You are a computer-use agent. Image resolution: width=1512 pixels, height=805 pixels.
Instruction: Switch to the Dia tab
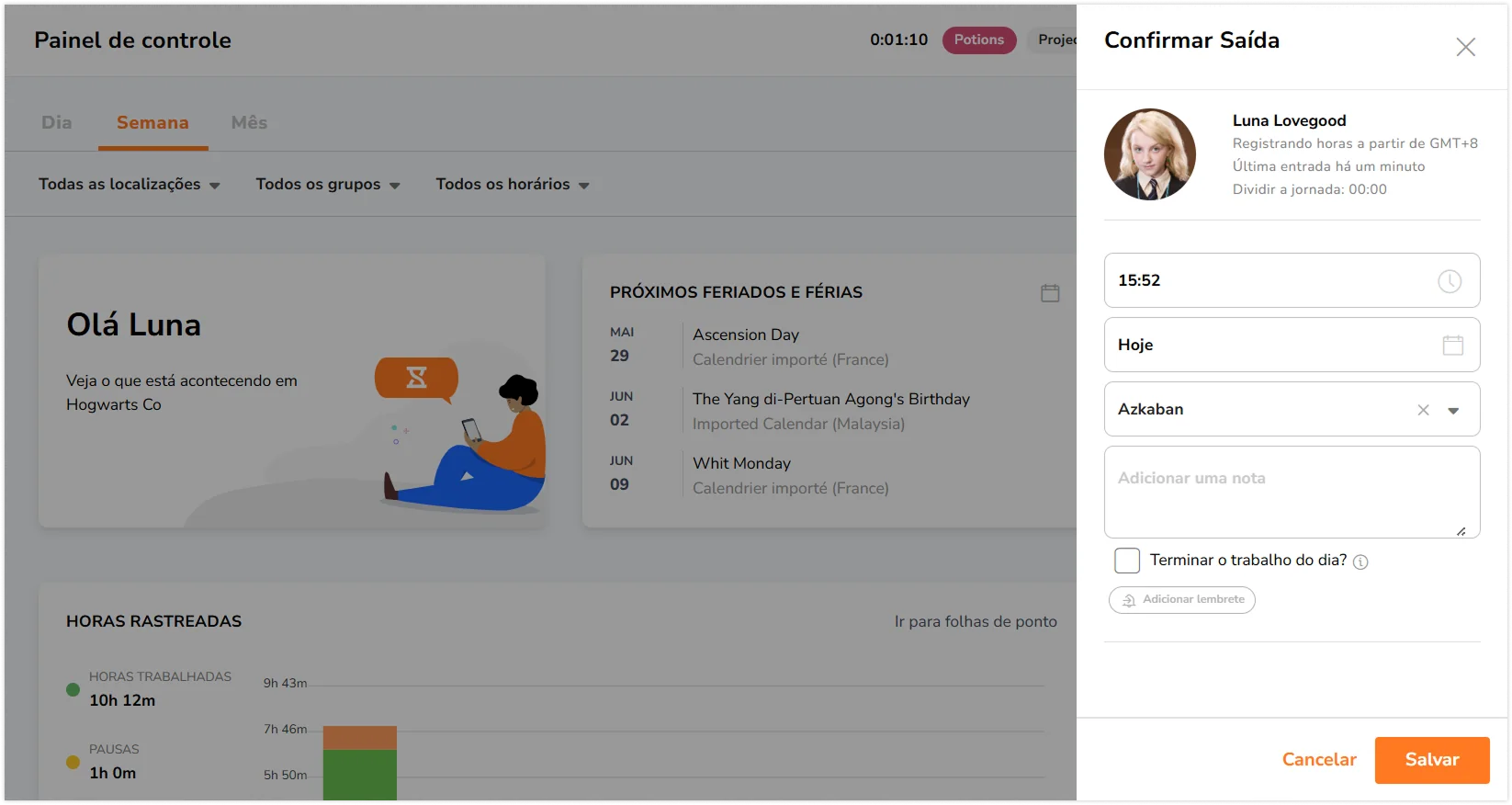[x=56, y=122]
